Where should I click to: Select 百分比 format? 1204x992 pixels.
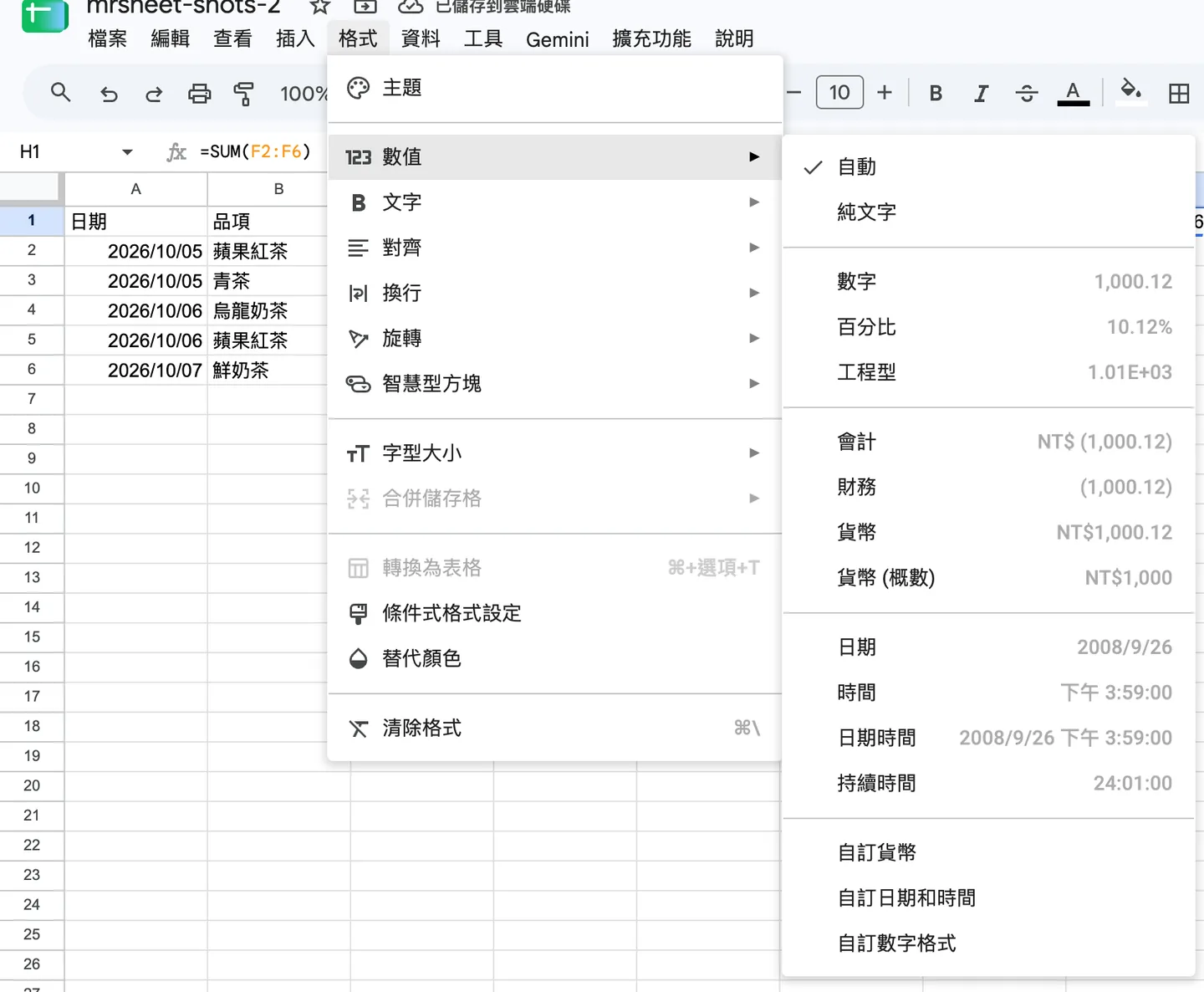coord(988,326)
